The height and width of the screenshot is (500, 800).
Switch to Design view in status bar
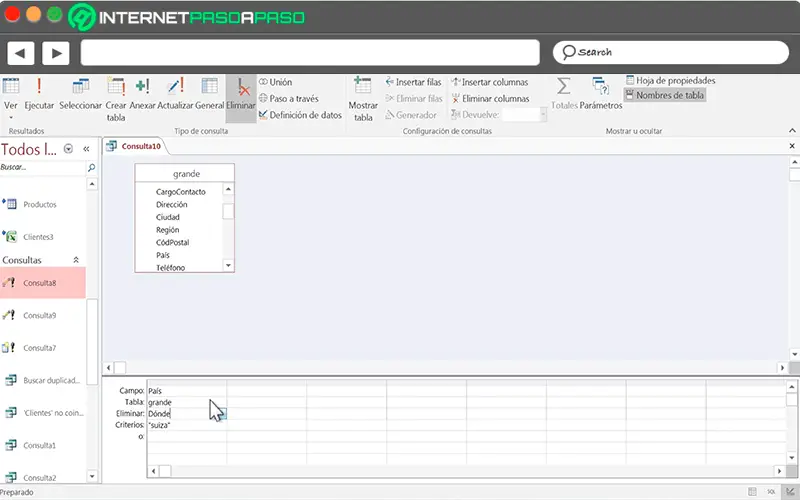(x=790, y=492)
